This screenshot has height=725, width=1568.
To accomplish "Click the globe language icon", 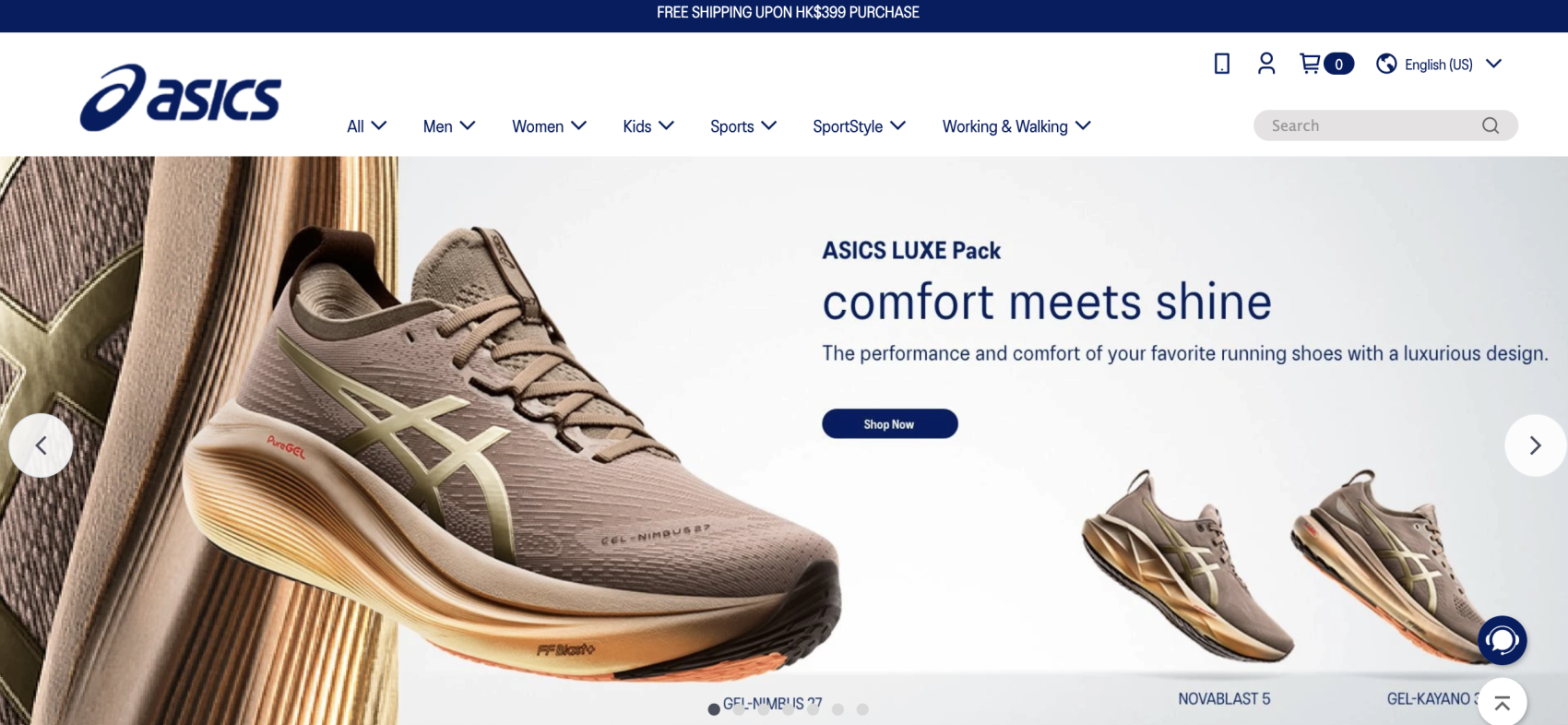I will coord(1386,64).
